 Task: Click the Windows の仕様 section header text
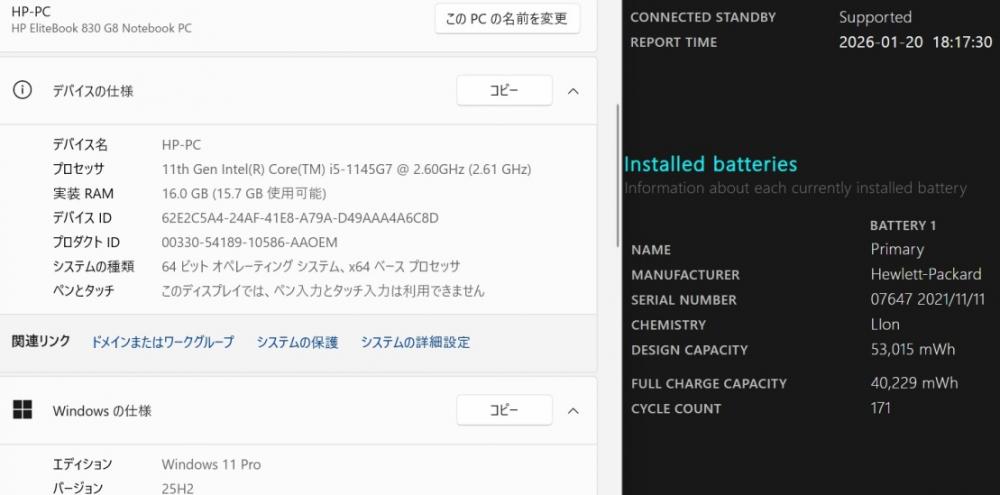(102, 411)
